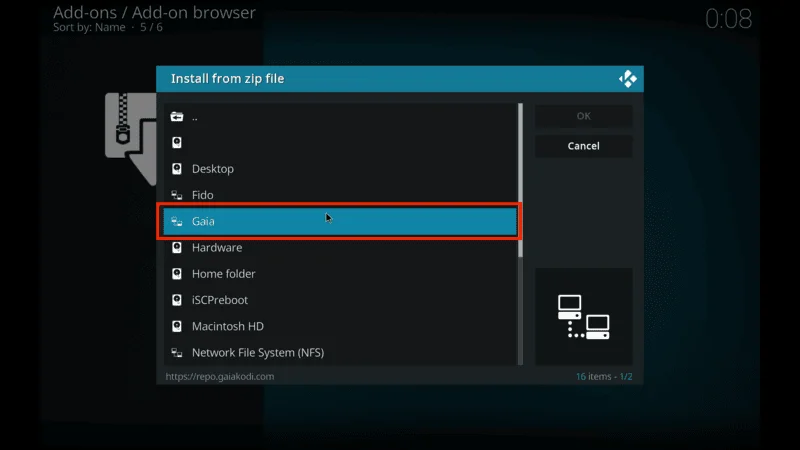Screen dimensions: 800x450
Task: Click the Cancel button
Action: pyautogui.click(x=584, y=146)
